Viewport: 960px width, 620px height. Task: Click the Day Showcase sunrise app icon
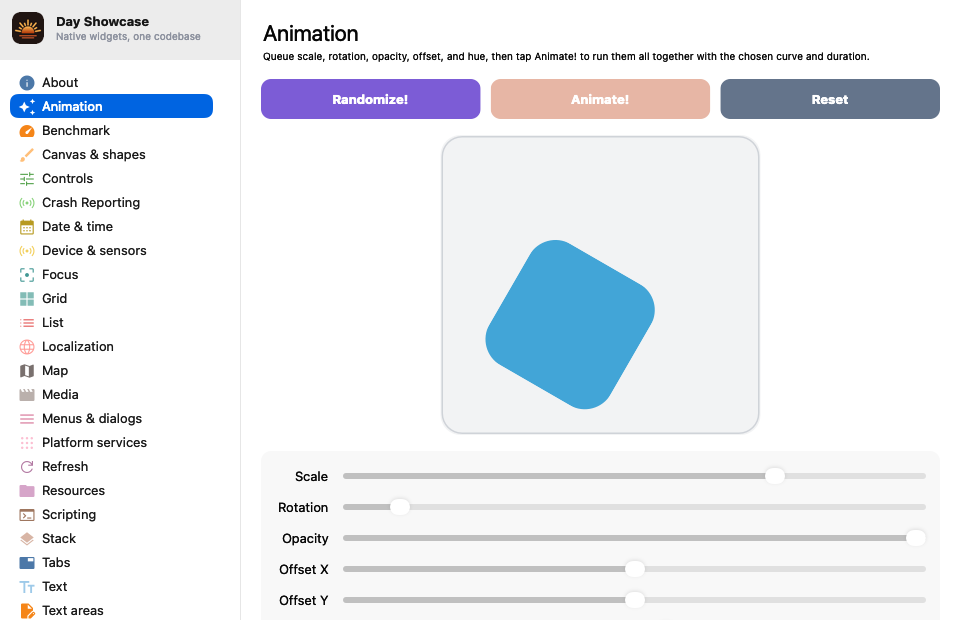click(x=28, y=28)
